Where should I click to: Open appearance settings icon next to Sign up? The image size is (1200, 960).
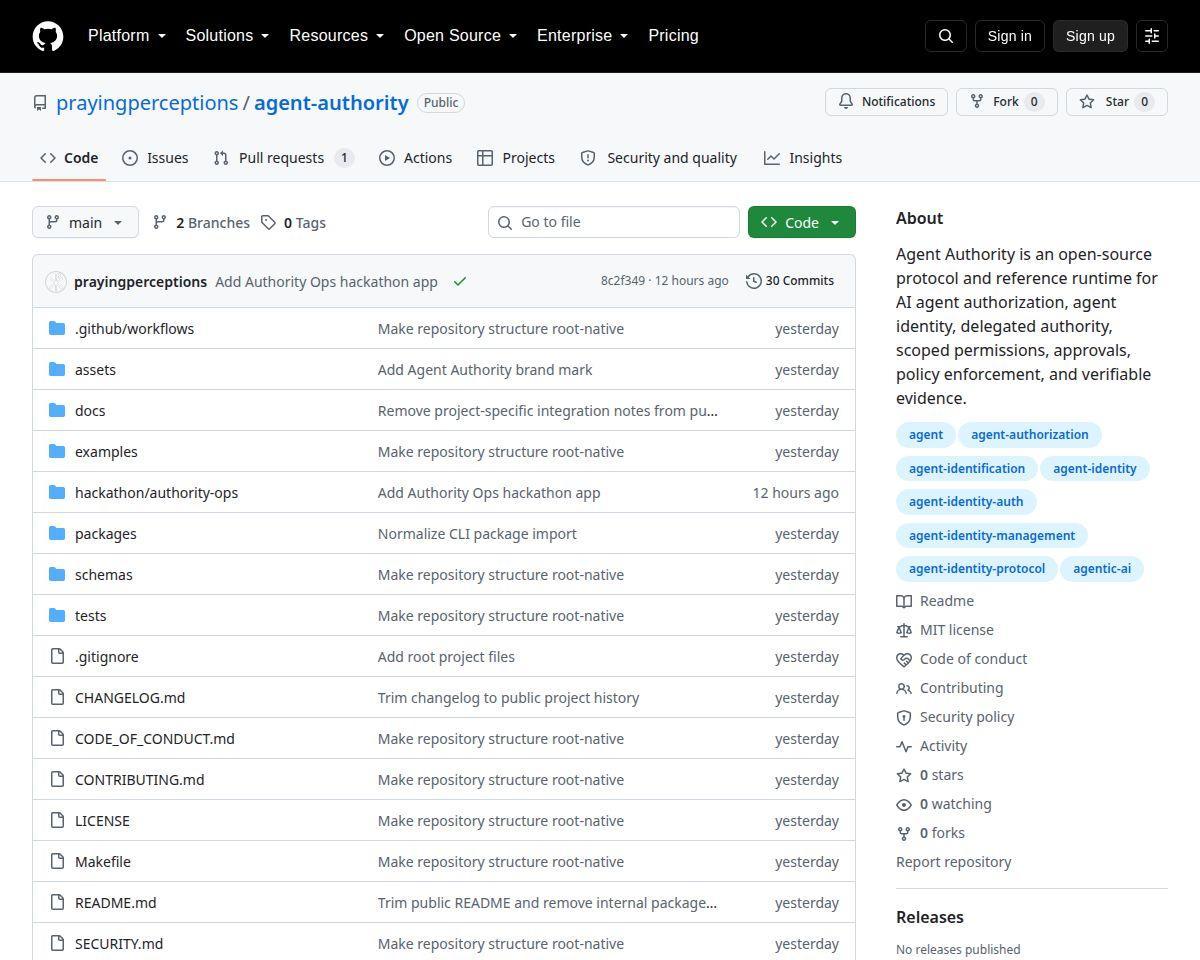coord(1152,36)
